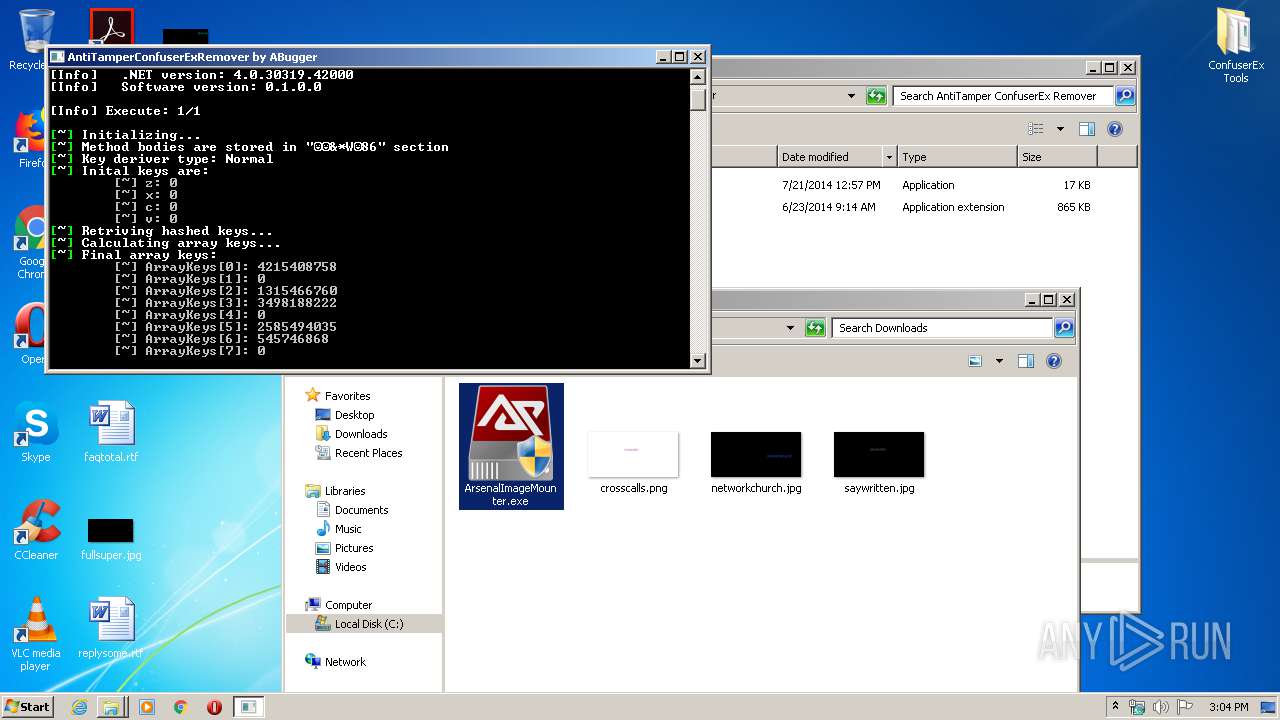
Task: Open view options dropdown in Downloads window
Action: click(998, 361)
